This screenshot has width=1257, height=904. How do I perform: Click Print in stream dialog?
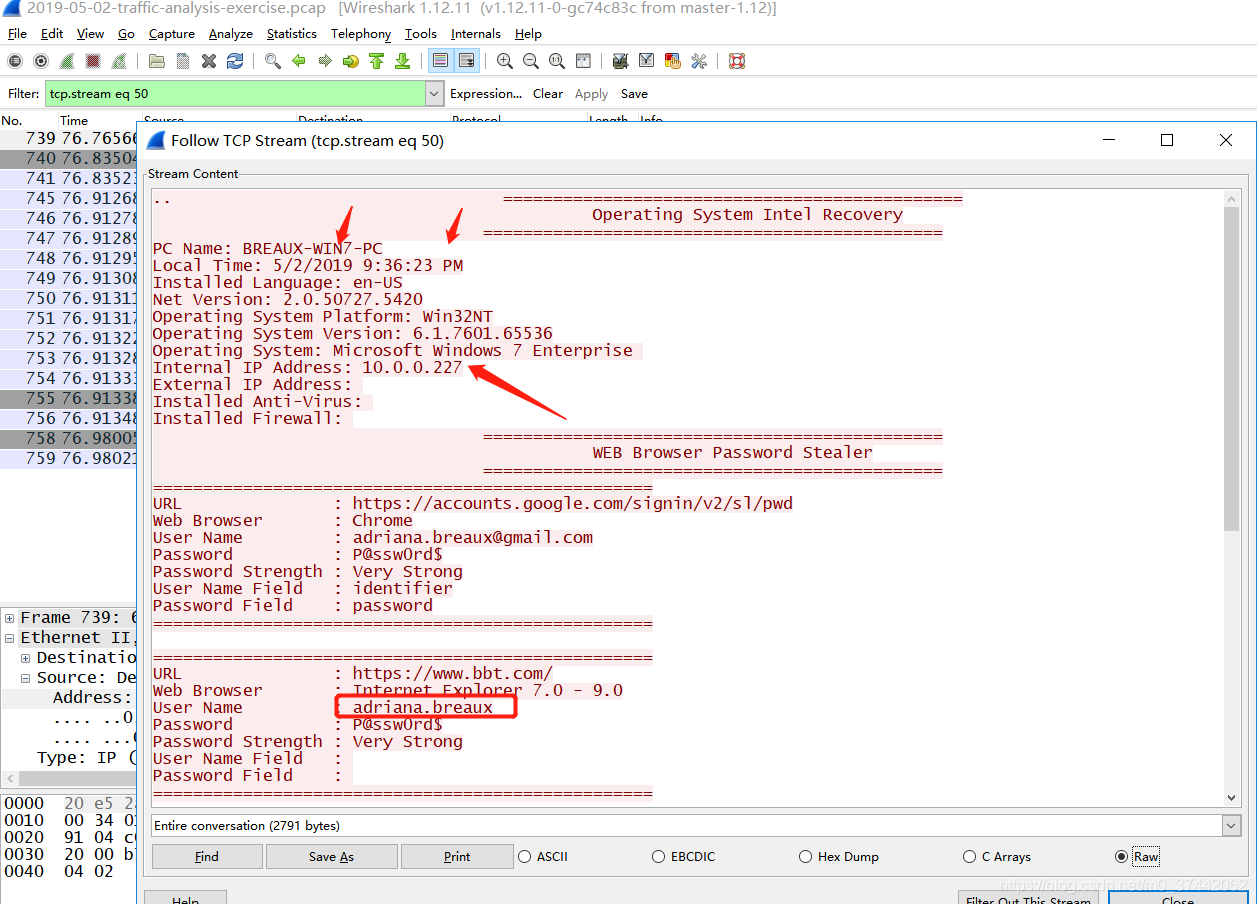pos(456,857)
